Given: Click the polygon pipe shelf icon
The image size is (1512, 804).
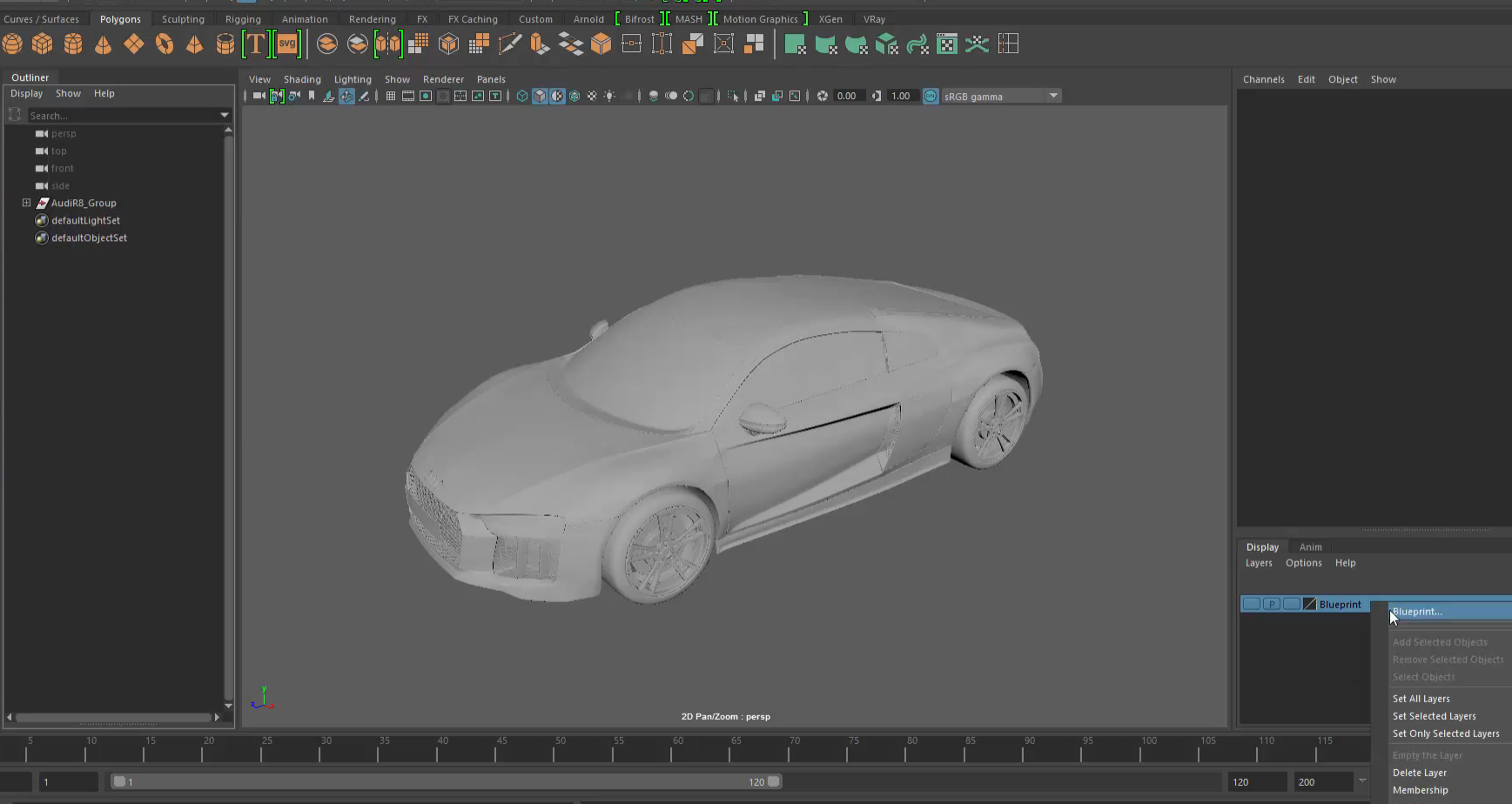Looking at the screenshot, I should 225,44.
